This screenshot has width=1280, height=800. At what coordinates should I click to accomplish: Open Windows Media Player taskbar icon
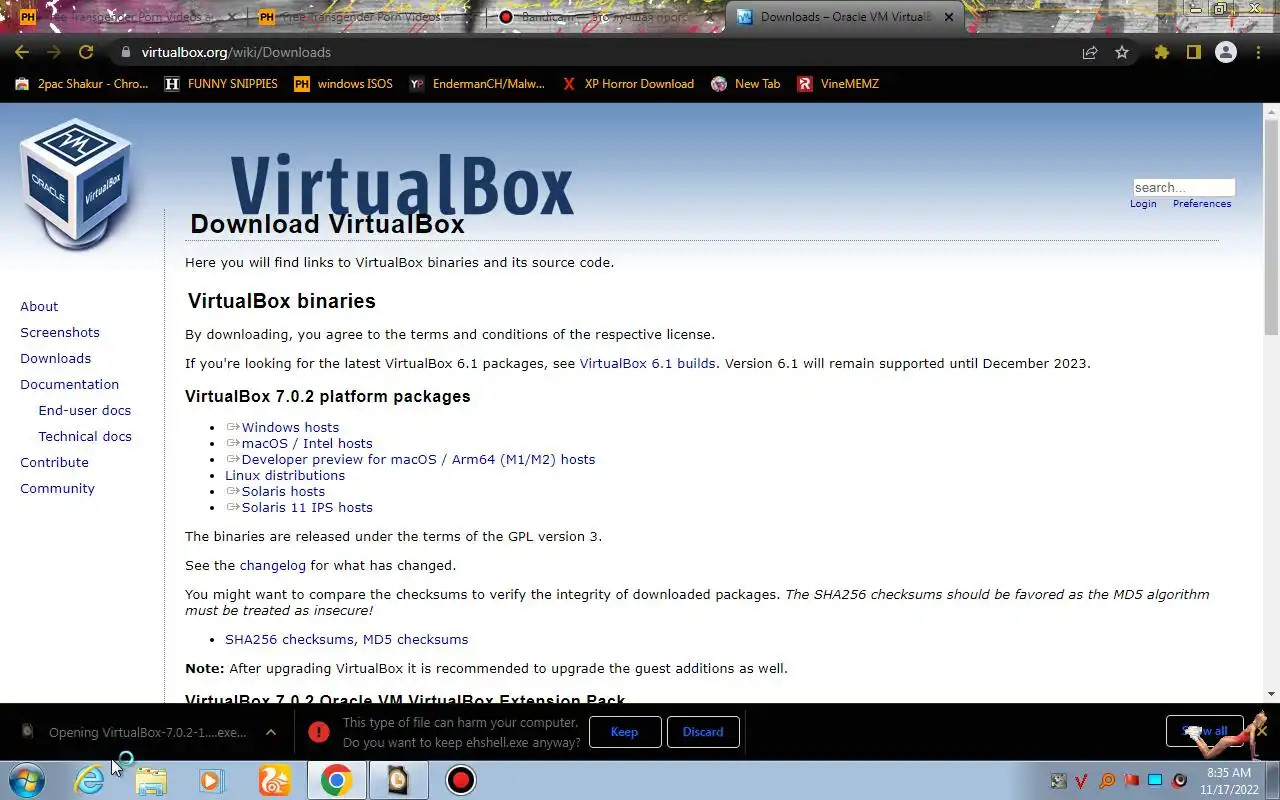point(212,780)
